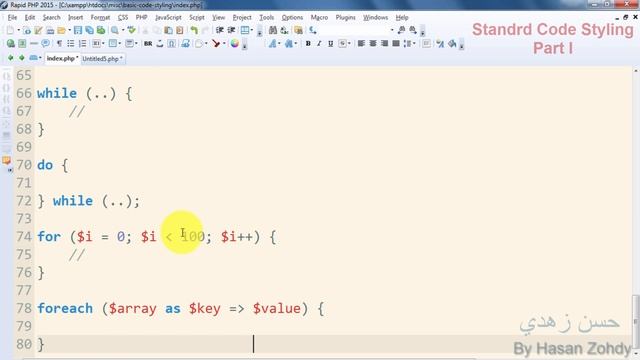Open the search text combo box dropdown
640x360 pixels.
click(392, 30)
